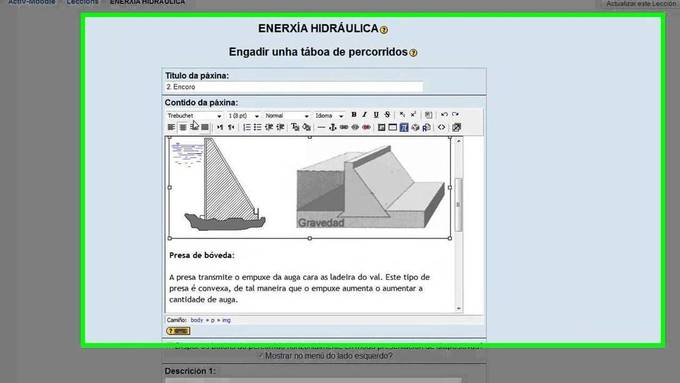Click the img link in path bar
Image resolution: width=680 pixels, height=383 pixels.
click(226, 320)
